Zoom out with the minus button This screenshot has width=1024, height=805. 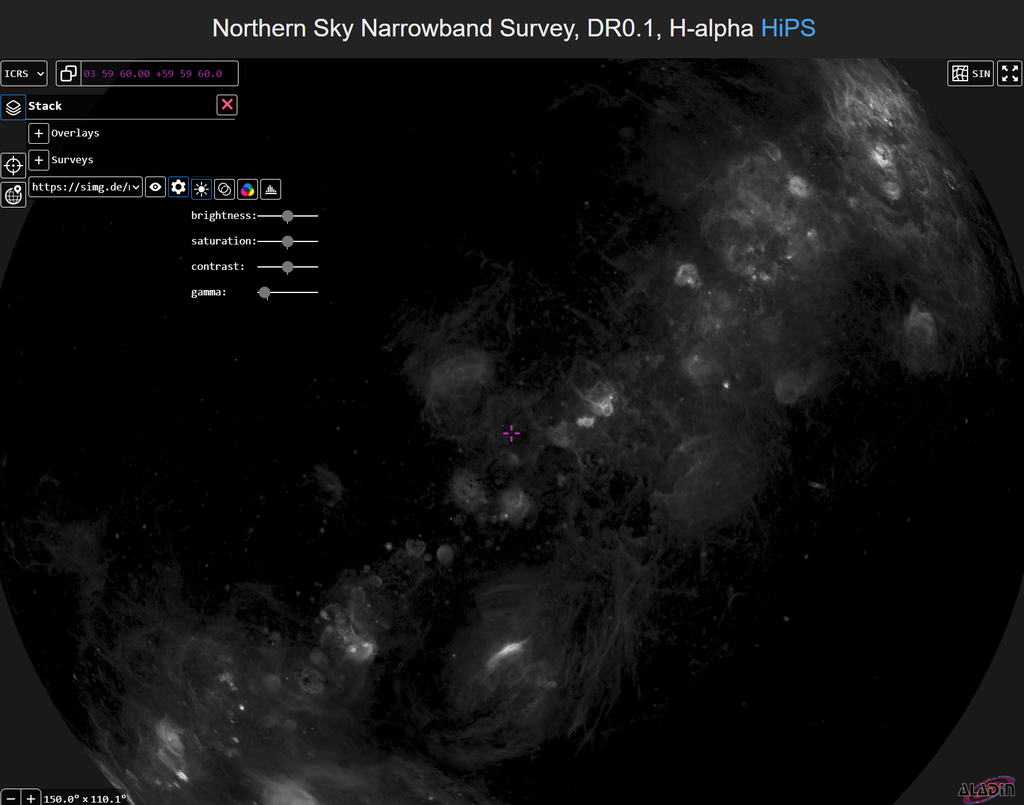tap(10, 798)
